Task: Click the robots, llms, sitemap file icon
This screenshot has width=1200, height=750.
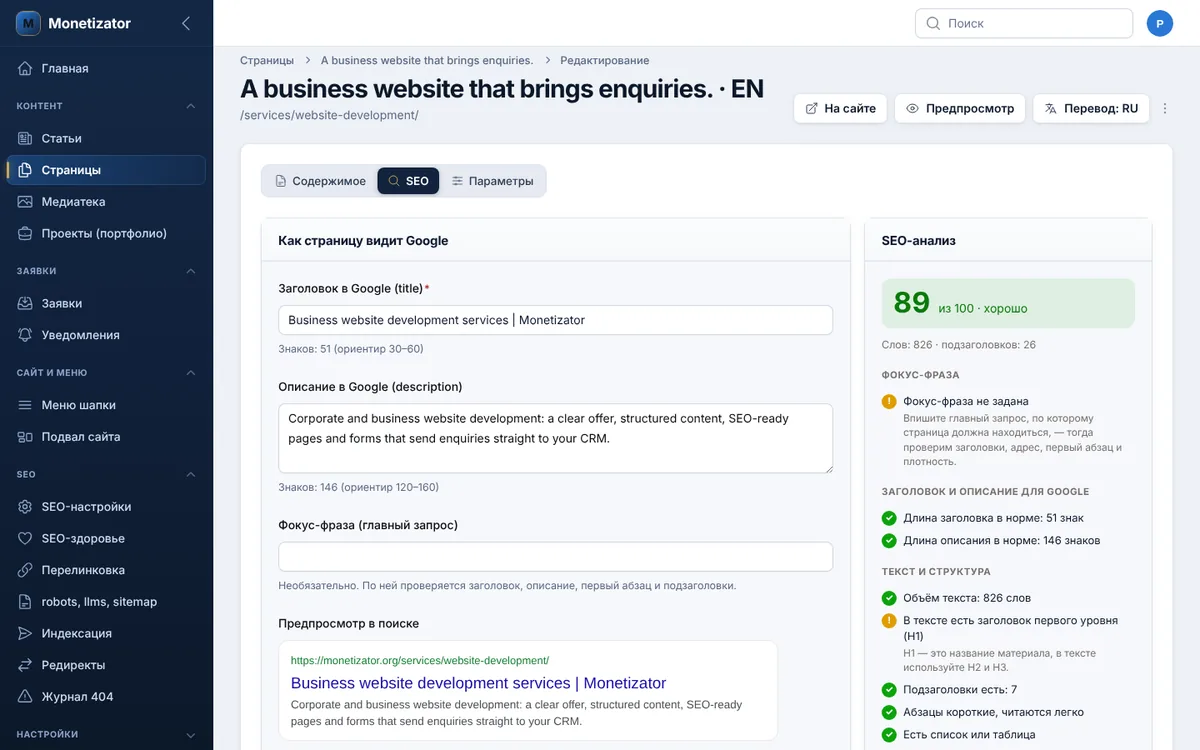Action: click(25, 602)
